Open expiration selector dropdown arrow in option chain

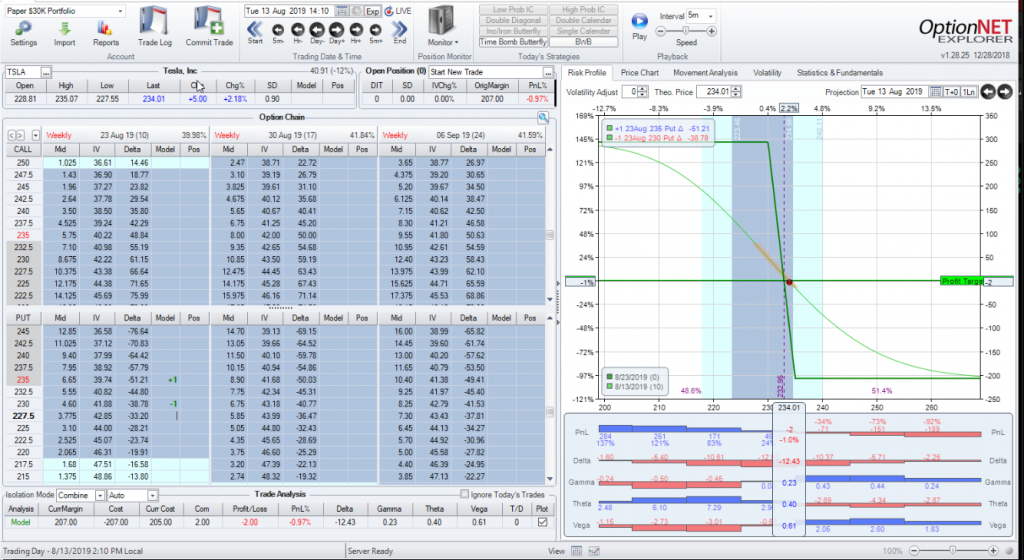click(36, 135)
